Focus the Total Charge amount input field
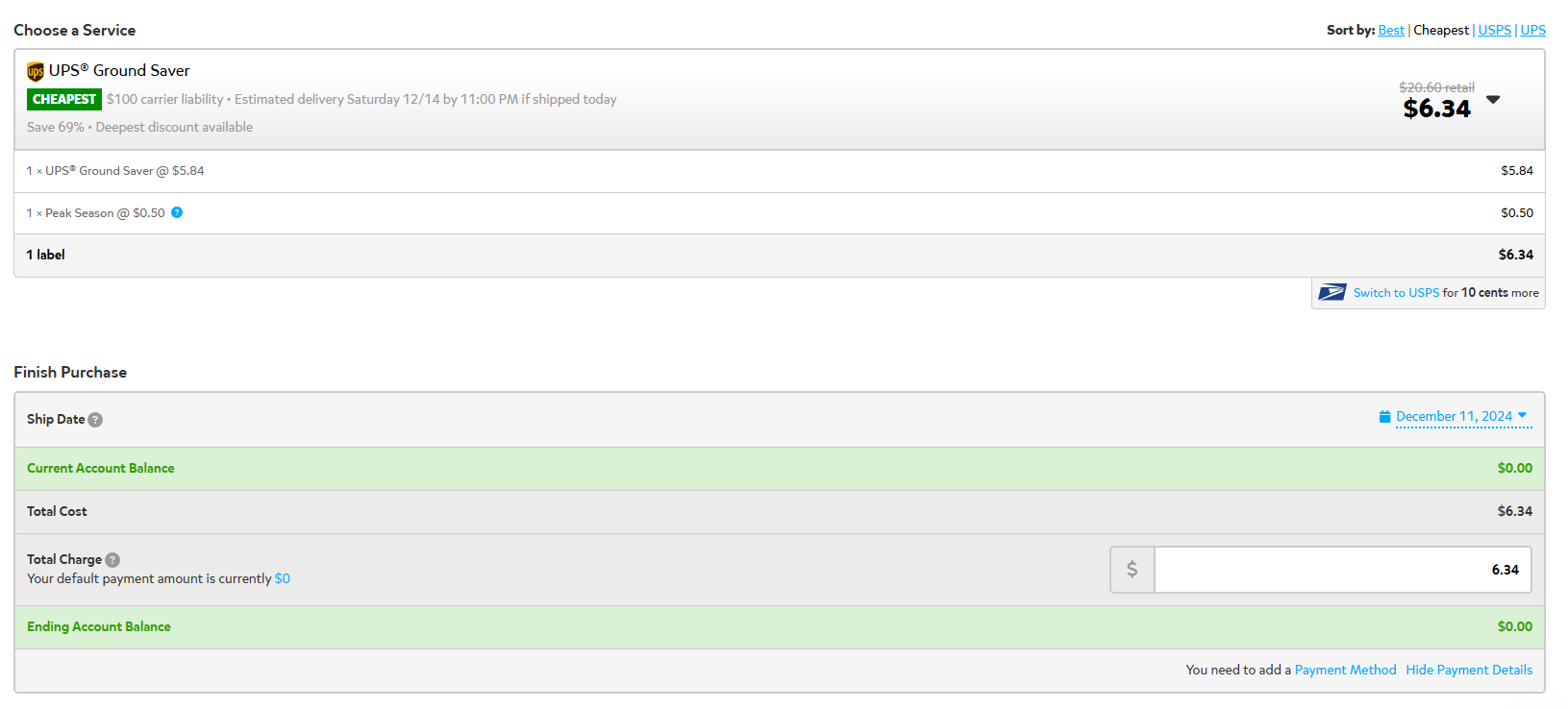1568x709 pixels. (1343, 570)
